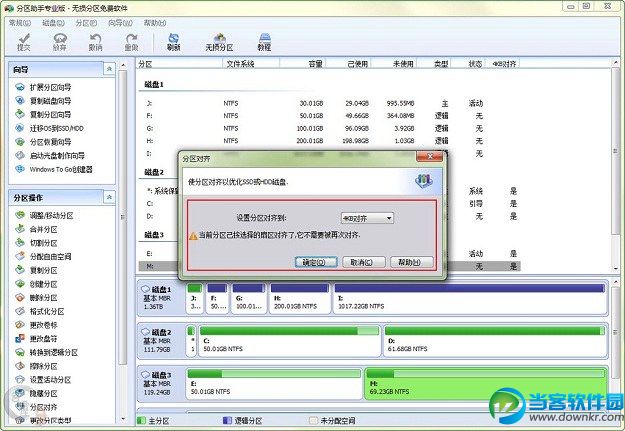Choose 更改盘符 operation
This screenshot has height=431, width=625.
(x=36, y=339)
